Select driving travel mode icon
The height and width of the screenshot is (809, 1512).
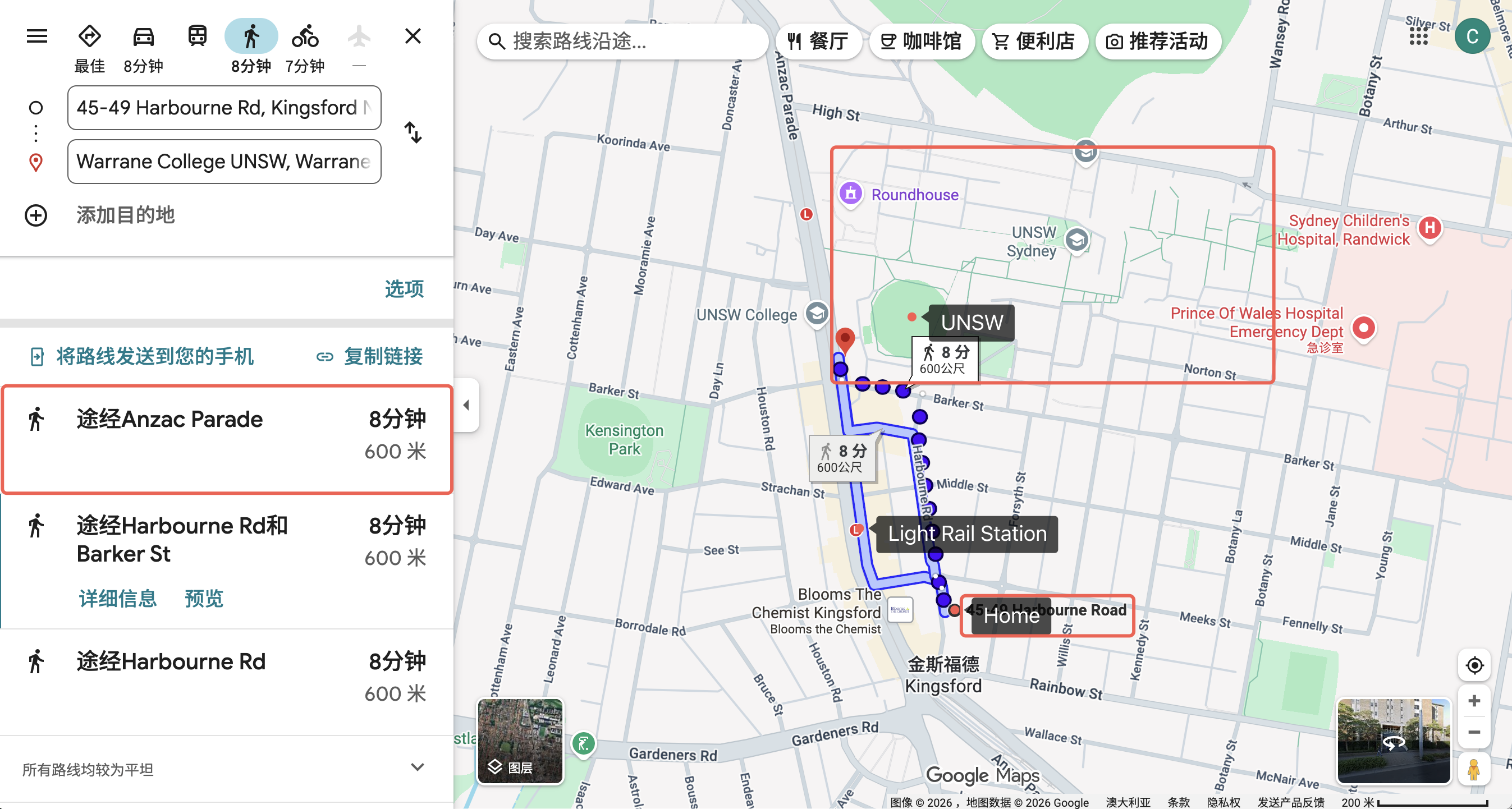pyautogui.click(x=143, y=36)
